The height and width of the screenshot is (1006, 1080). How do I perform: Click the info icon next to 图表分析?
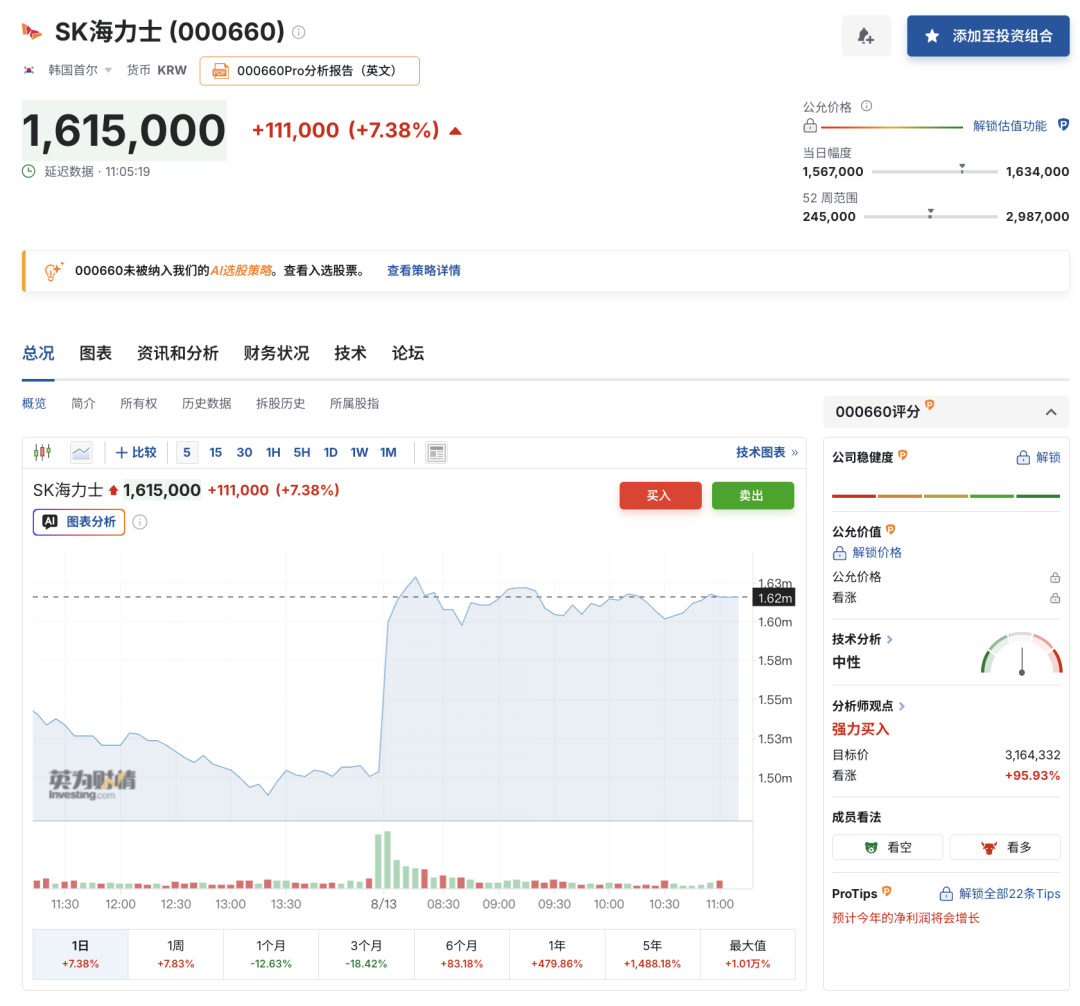tap(140, 522)
